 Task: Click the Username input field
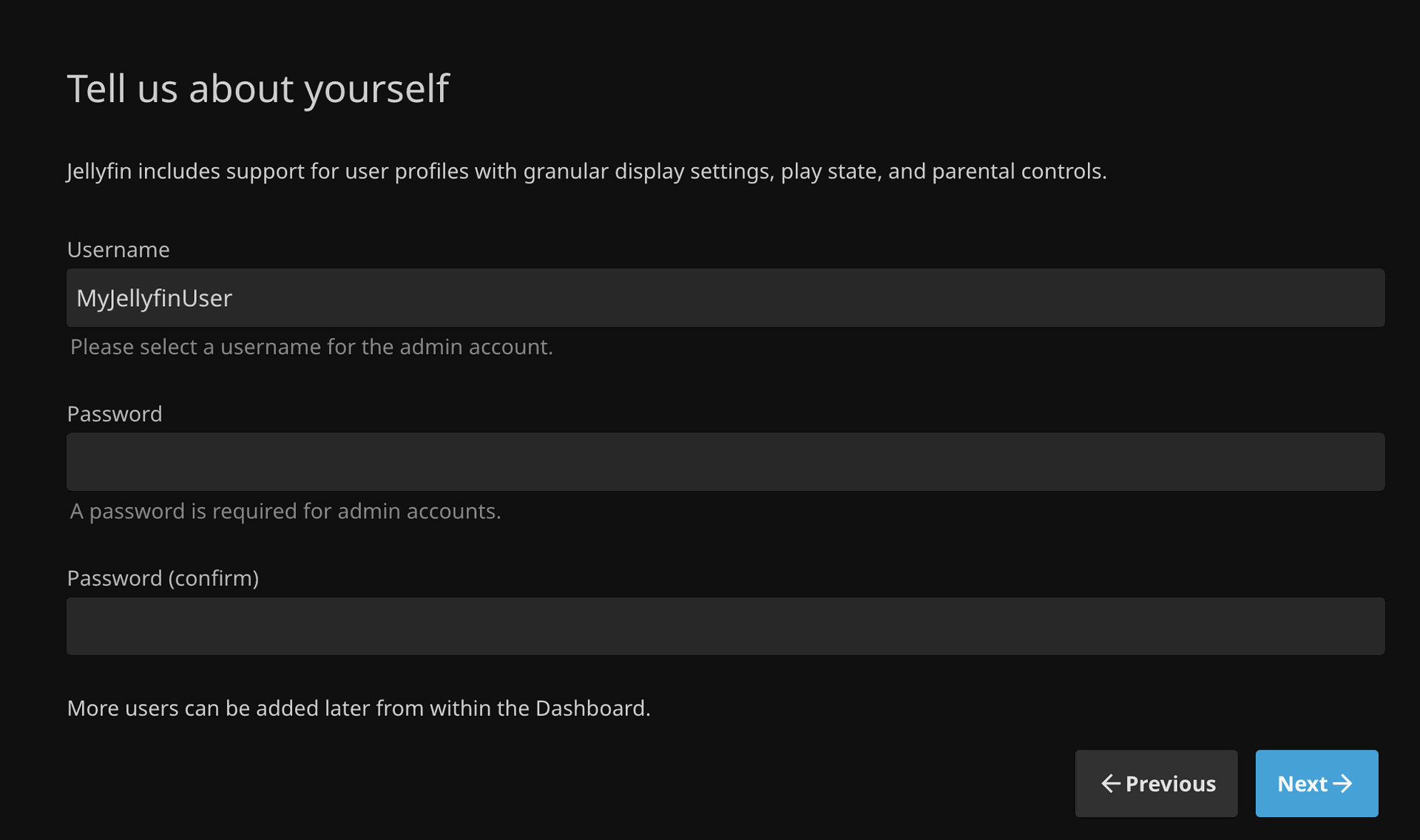click(726, 298)
